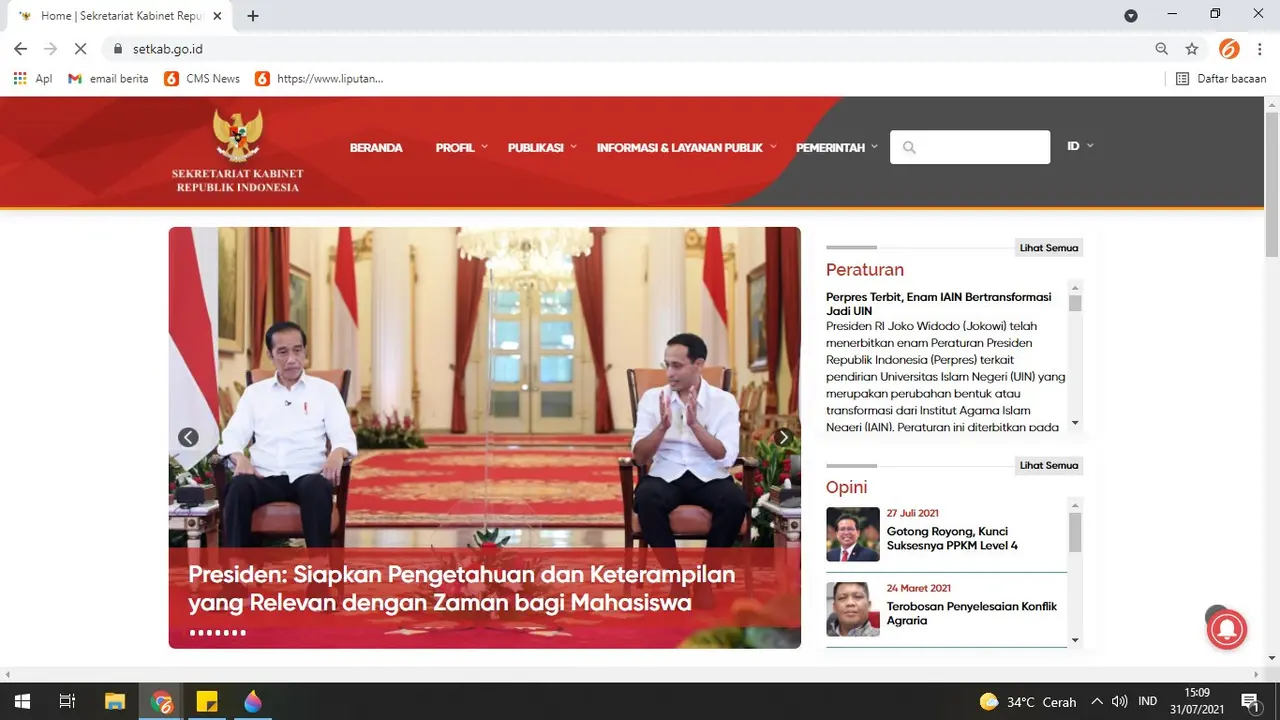The image size is (1280, 720).
Task: Open the Perpres Terbit Enam IAIN article
Action: (939, 304)
